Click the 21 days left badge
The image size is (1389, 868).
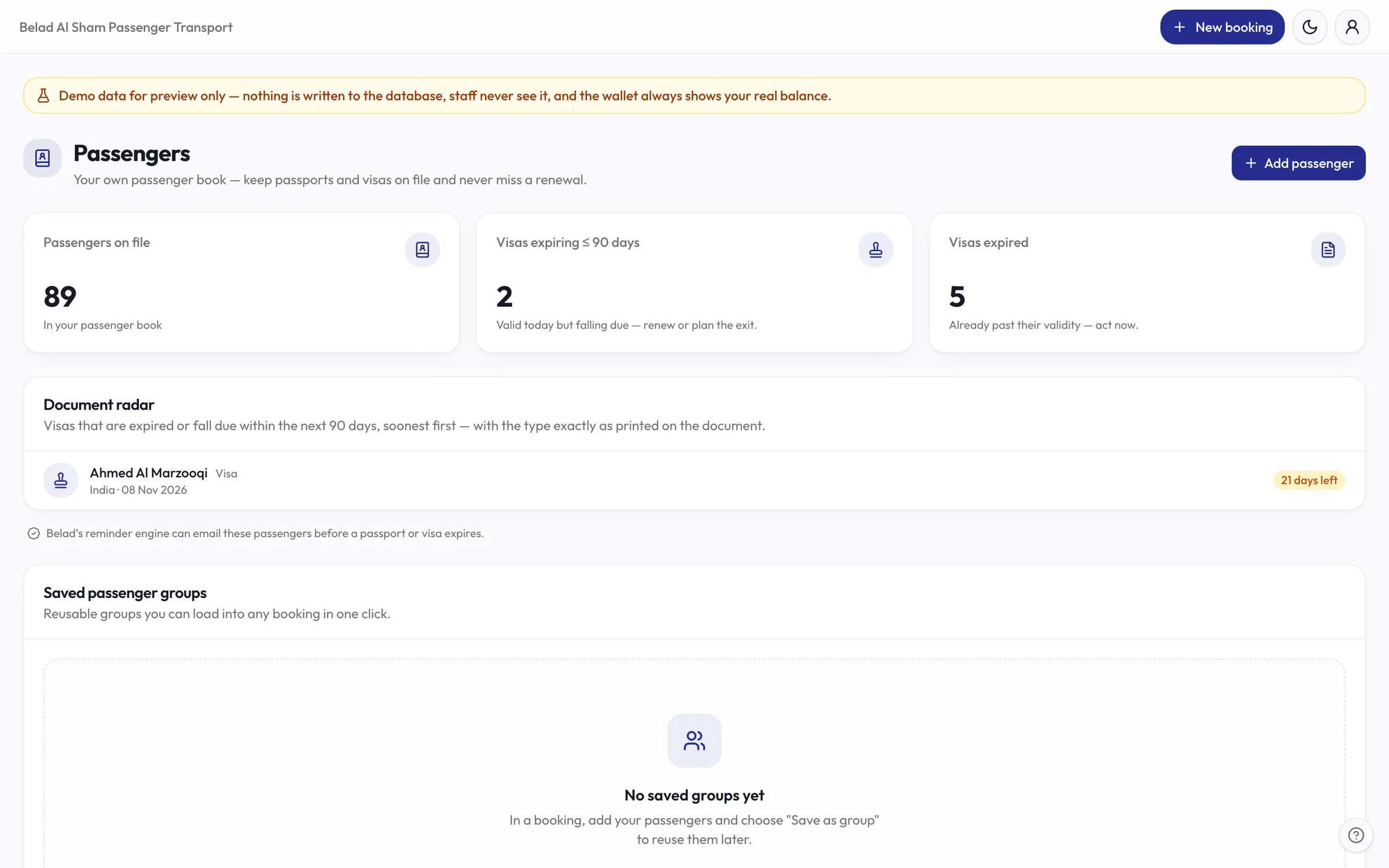pyautogui.click(x=1309, y=480)
